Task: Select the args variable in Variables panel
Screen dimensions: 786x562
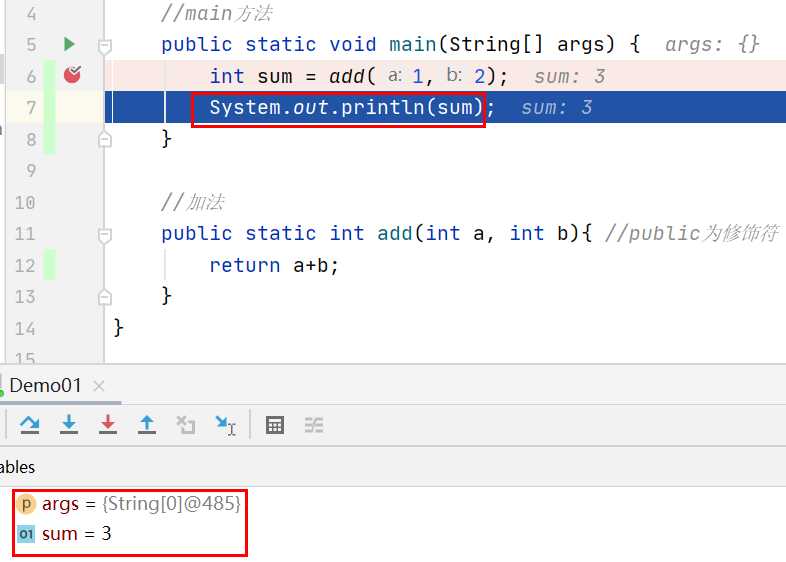Action: 129,503
